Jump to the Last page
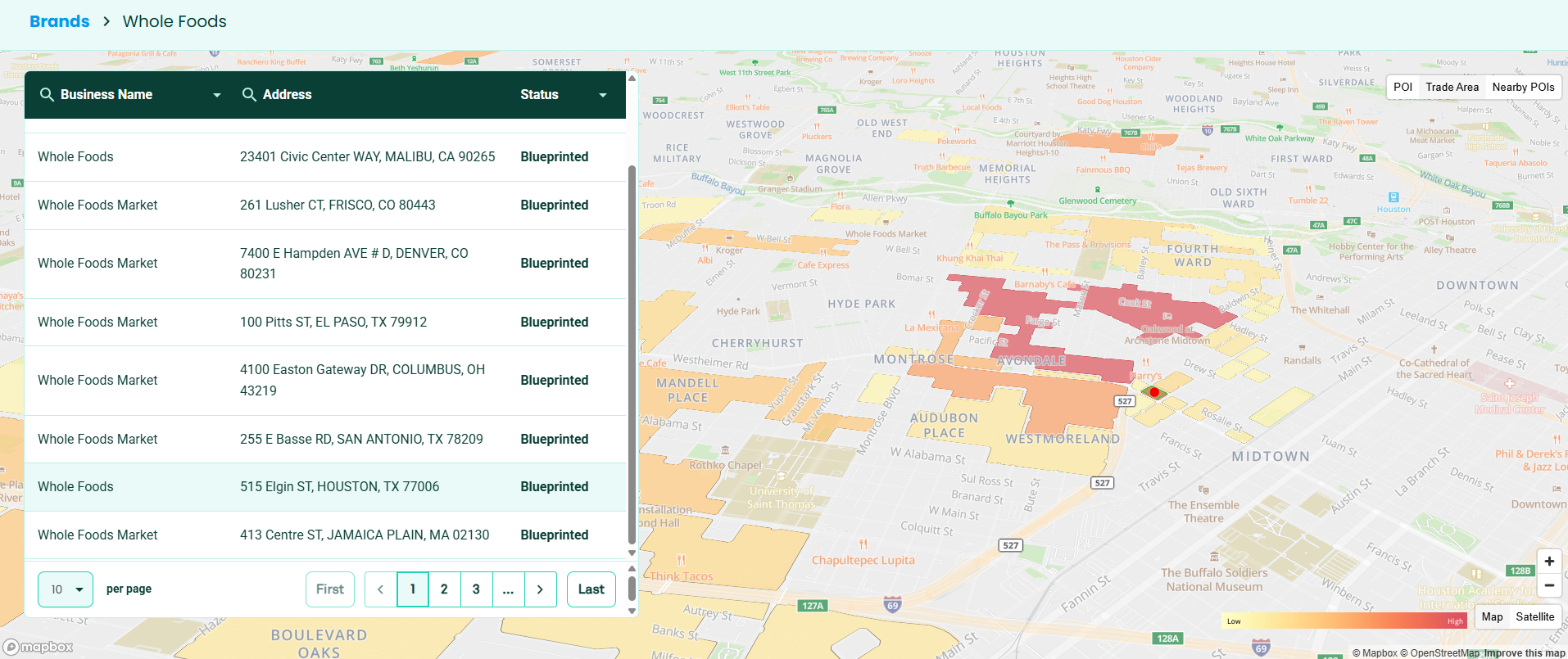This screenshot has width=1568, height=659. pos(591,589)
